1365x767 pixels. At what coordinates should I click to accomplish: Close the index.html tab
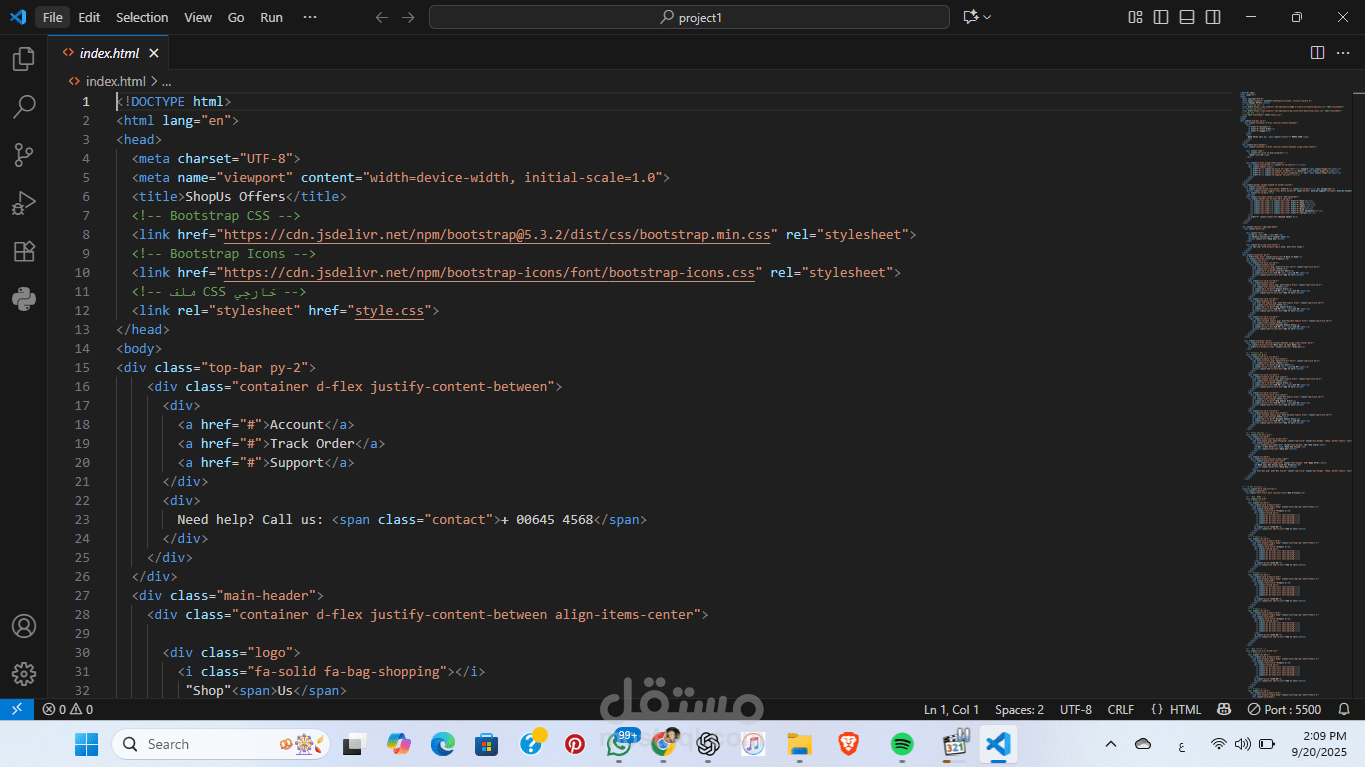coord(154,53)
